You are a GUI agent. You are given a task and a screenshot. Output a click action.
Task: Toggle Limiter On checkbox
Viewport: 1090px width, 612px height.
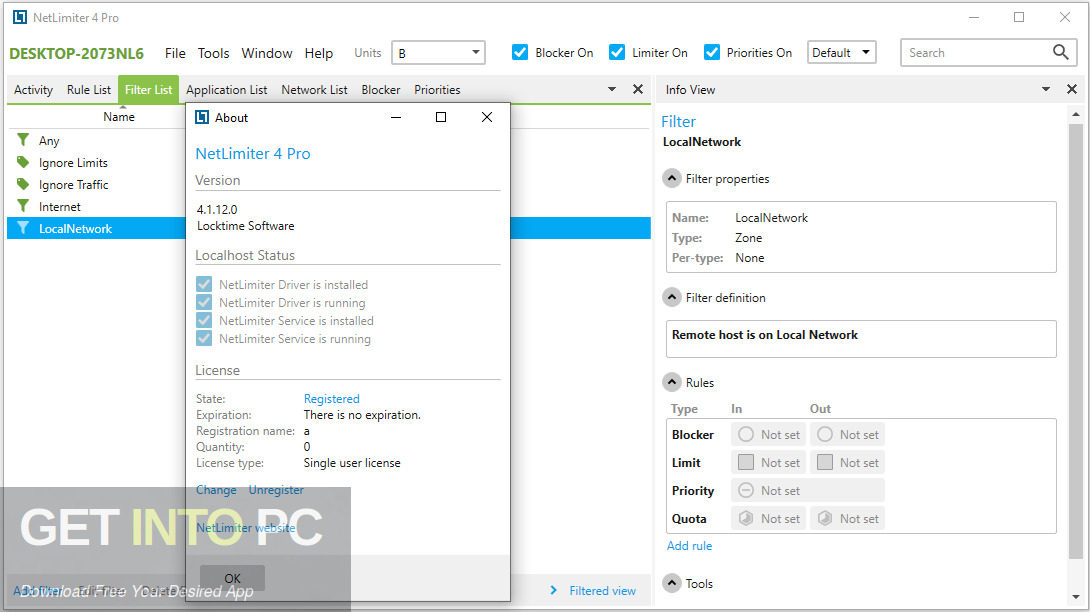click(617, 52)
